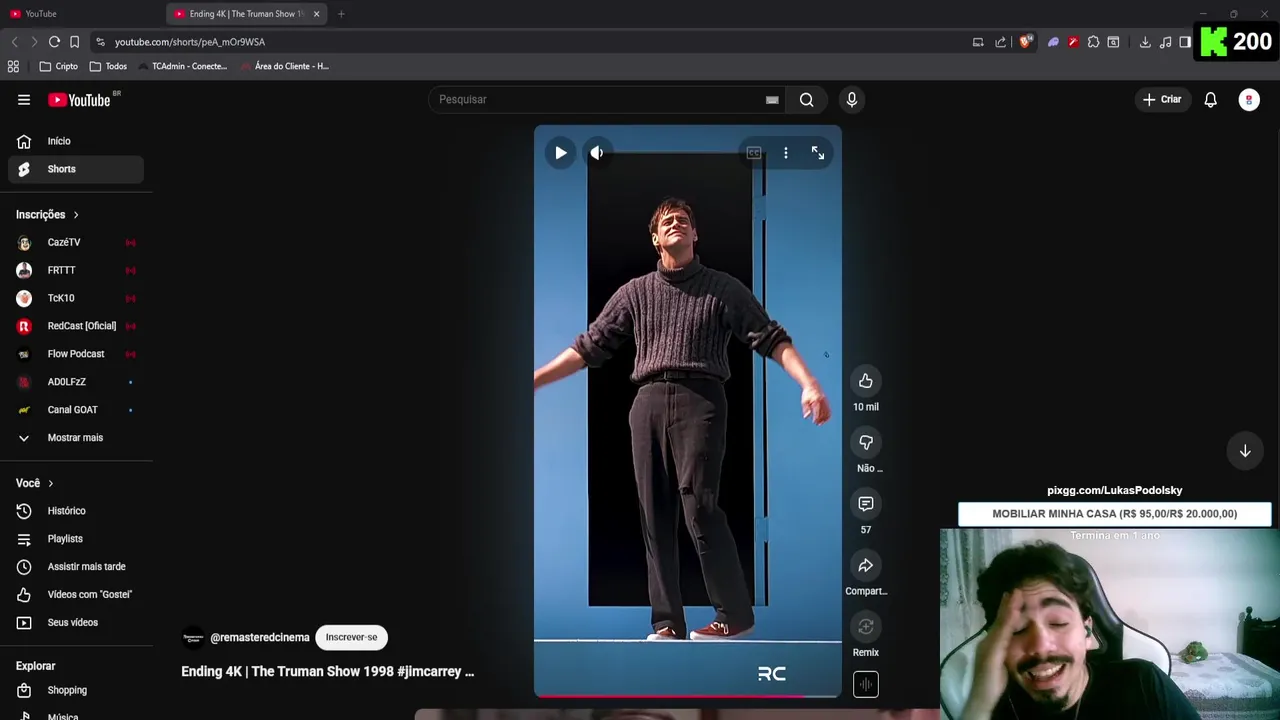Expand the Inscrições section
1280x720 pixels.
(47, 214)
